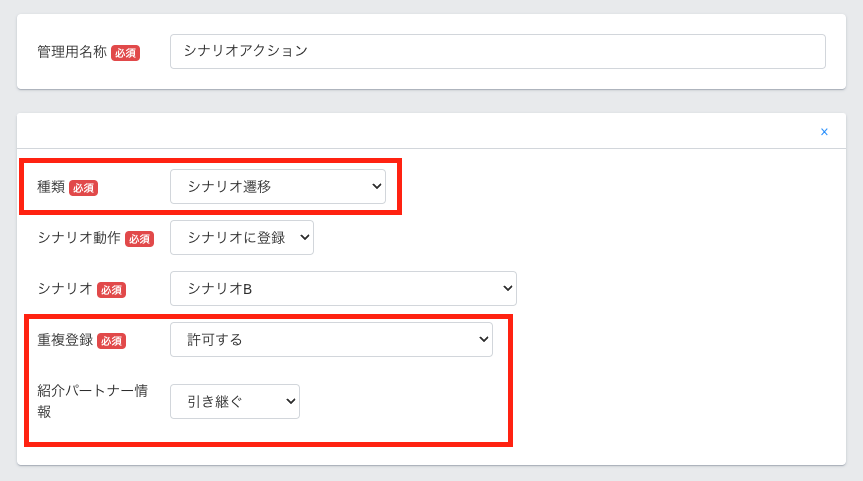Expand the 紹介パートナー情報 dropdown

click(234, 402)
